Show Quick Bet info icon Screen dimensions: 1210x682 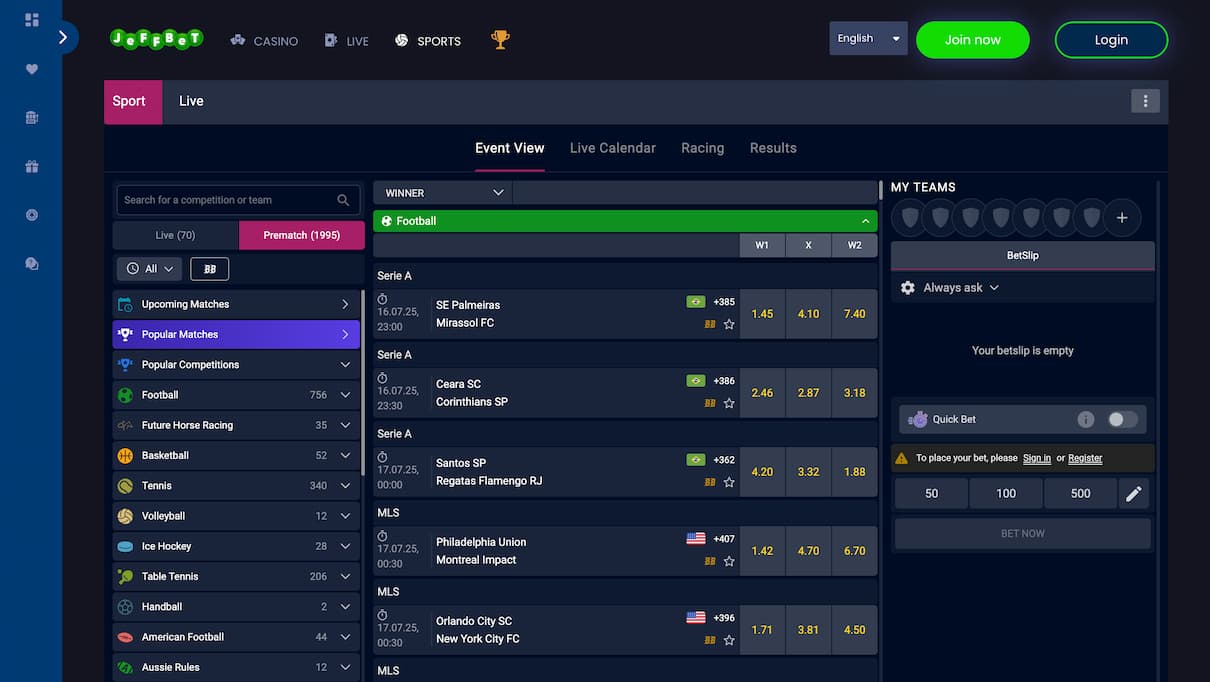(1086, 419)
